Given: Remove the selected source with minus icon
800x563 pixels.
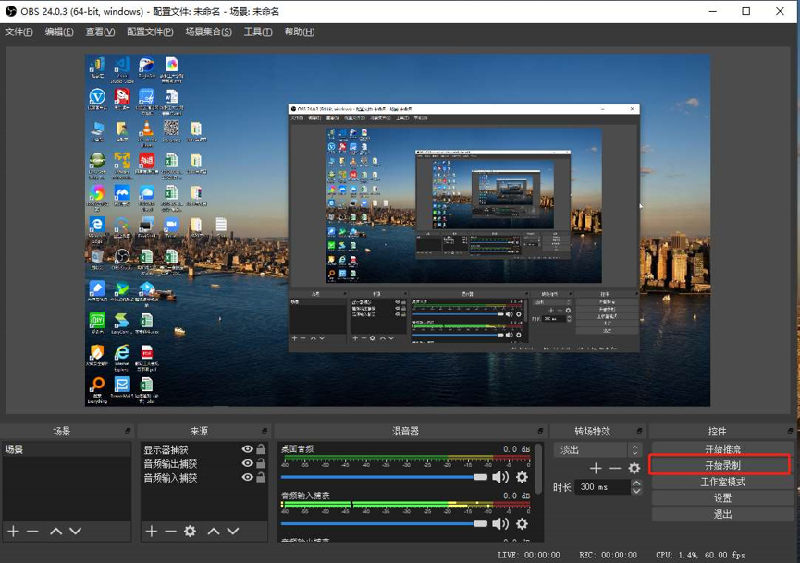Looking at the screenshot, I should tap(170, 531).
